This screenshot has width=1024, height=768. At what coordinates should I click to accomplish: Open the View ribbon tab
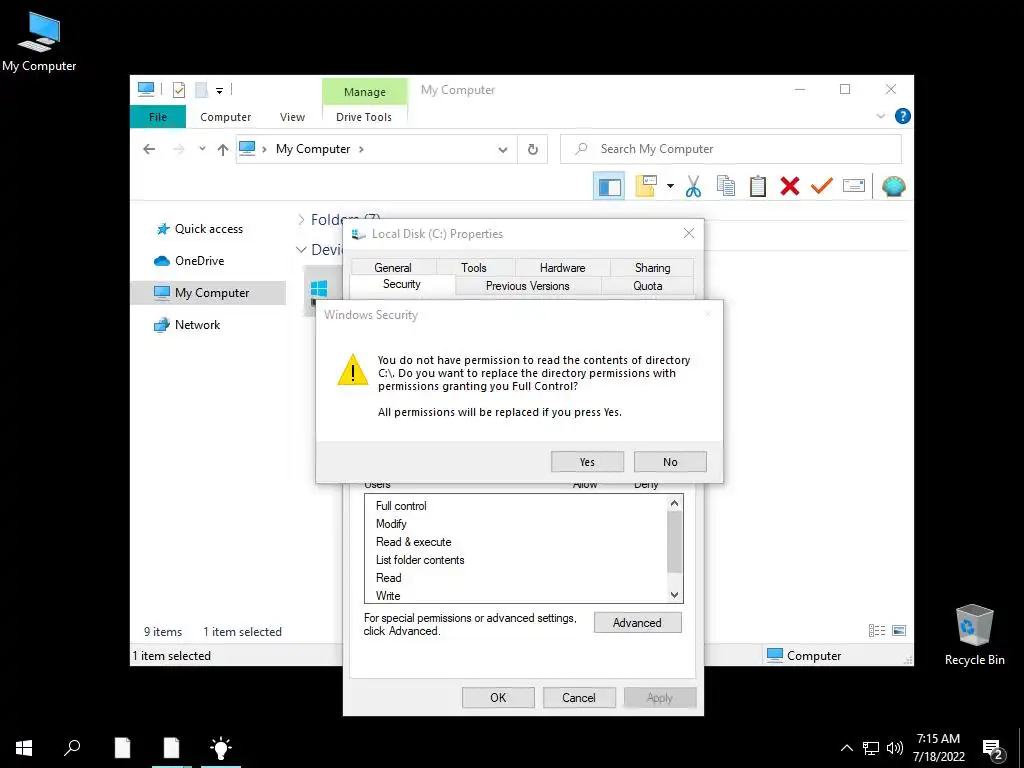point(292,117)
